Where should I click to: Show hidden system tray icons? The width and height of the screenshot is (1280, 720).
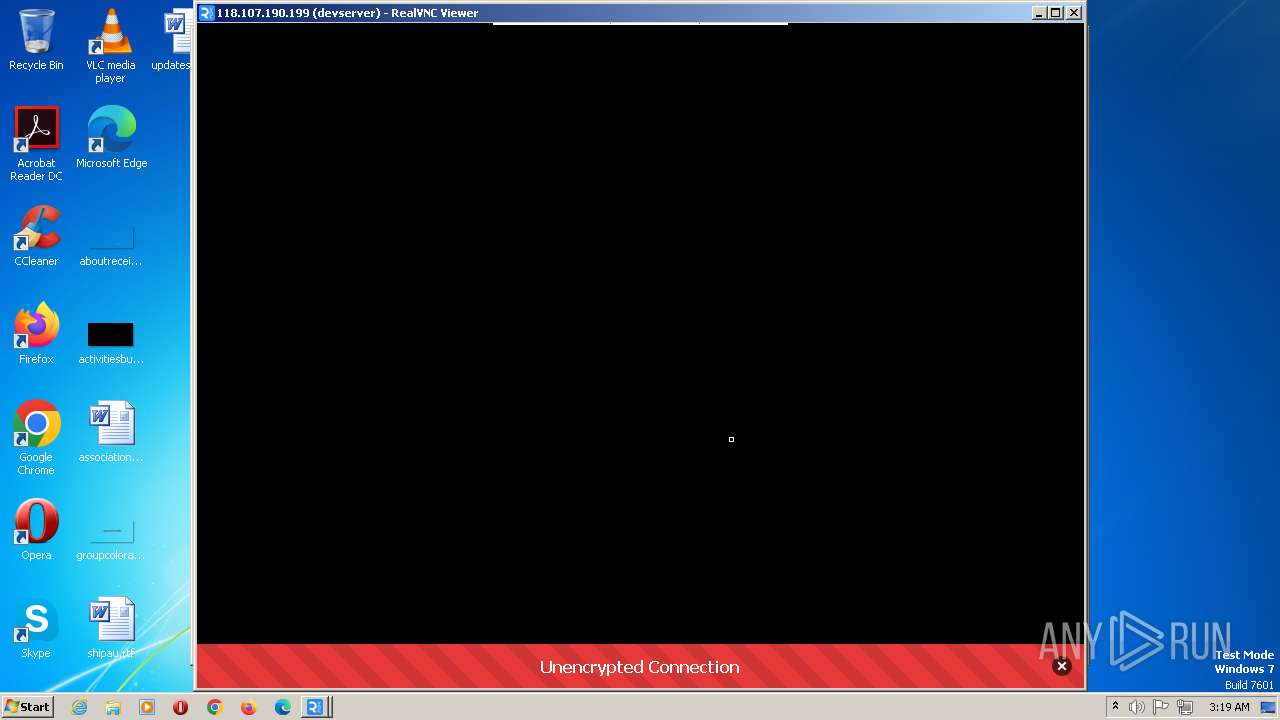click(1115, 707)
